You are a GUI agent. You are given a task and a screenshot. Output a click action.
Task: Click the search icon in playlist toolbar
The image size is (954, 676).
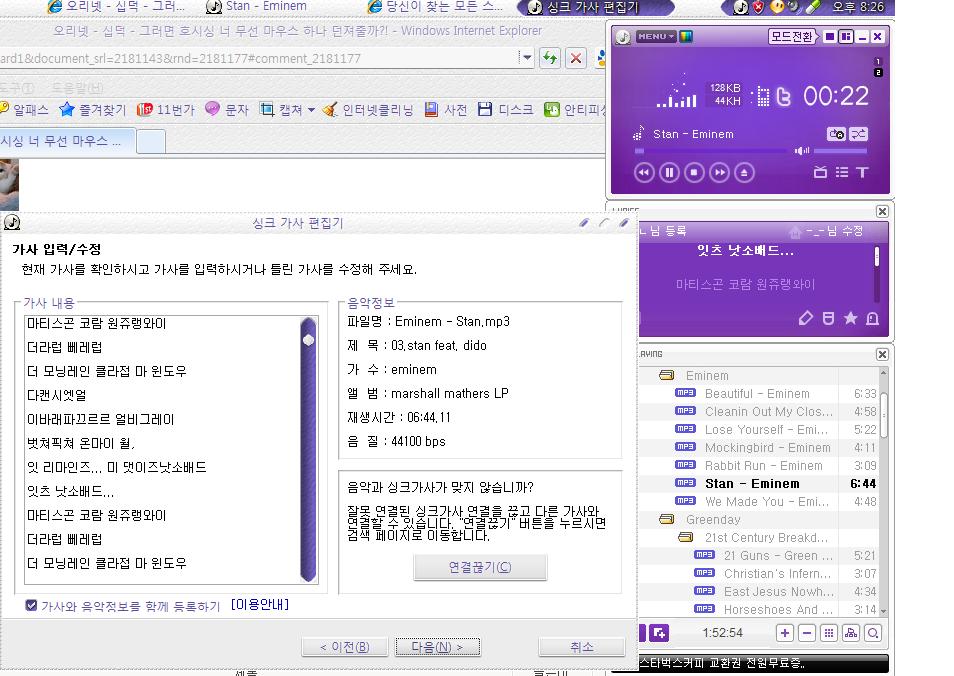[x=873, y=633]
